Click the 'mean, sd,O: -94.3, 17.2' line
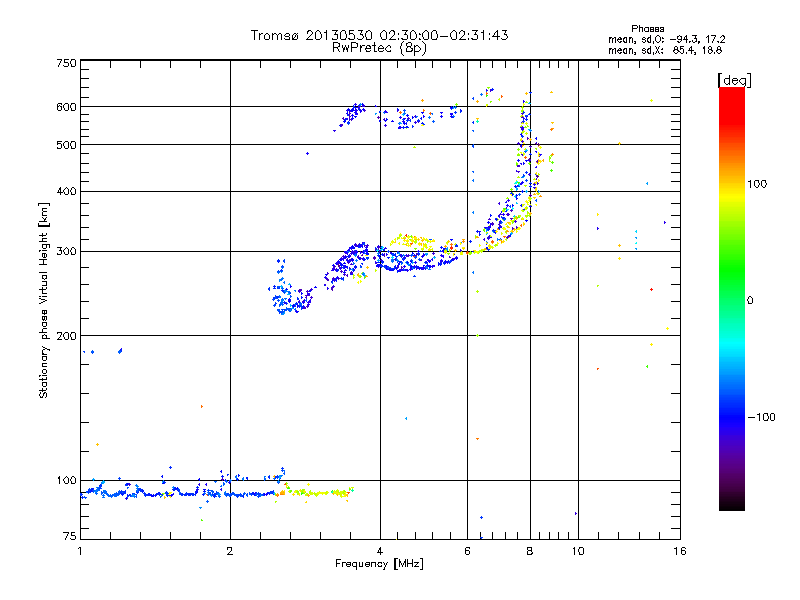Screen dimensions: 800x600 tap(666, 39)
